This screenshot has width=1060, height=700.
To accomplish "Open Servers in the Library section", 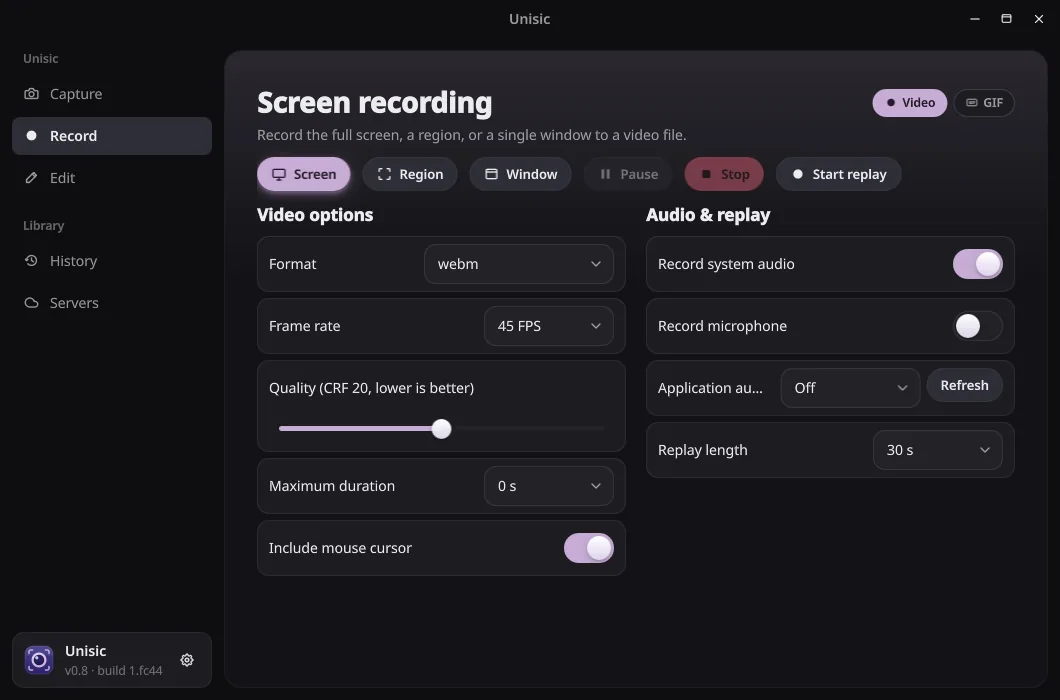I will (x=112, y=303).
